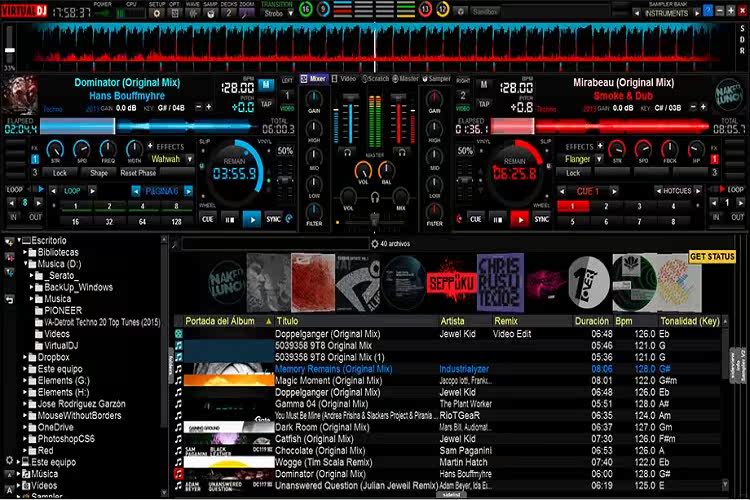Image resolution: width=750 pixels, height=500 pixels.
Task: Expand the Dropbox folder
Action: tap(25, 357)
